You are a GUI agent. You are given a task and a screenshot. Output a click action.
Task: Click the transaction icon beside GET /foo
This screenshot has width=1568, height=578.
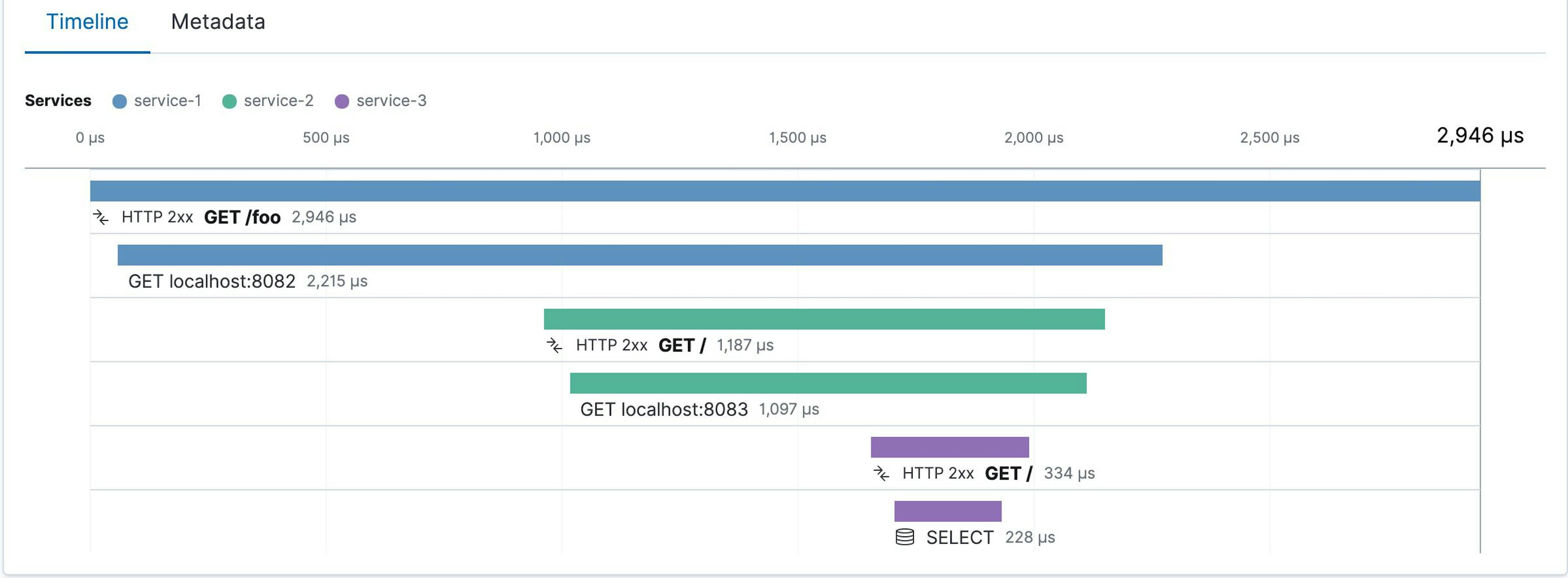[101, 217]
